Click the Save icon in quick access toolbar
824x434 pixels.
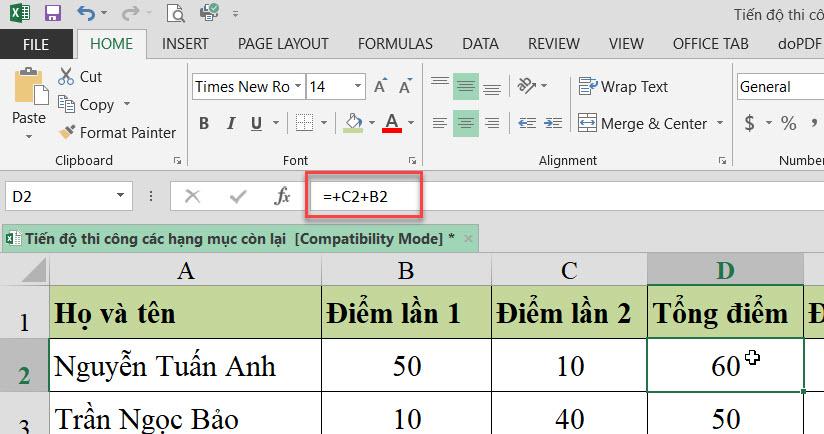click(x=53, y=13)
